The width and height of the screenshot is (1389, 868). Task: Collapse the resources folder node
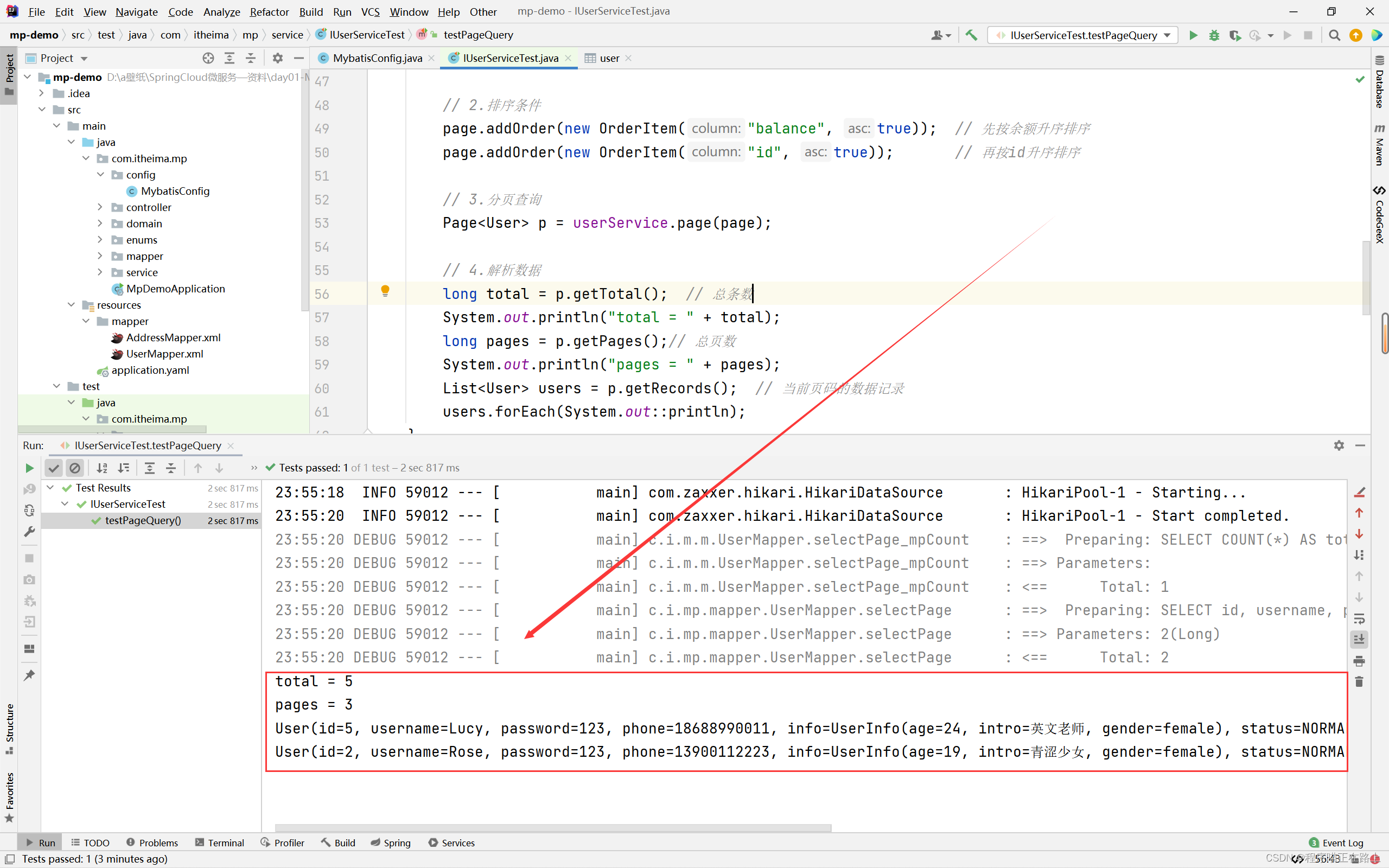click(71, 305)
